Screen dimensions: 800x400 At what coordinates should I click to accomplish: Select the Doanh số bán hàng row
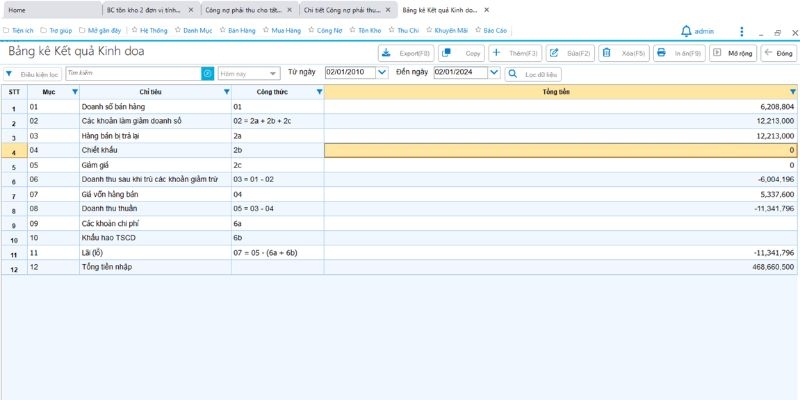pyautogui.click(x=399, y=107)
